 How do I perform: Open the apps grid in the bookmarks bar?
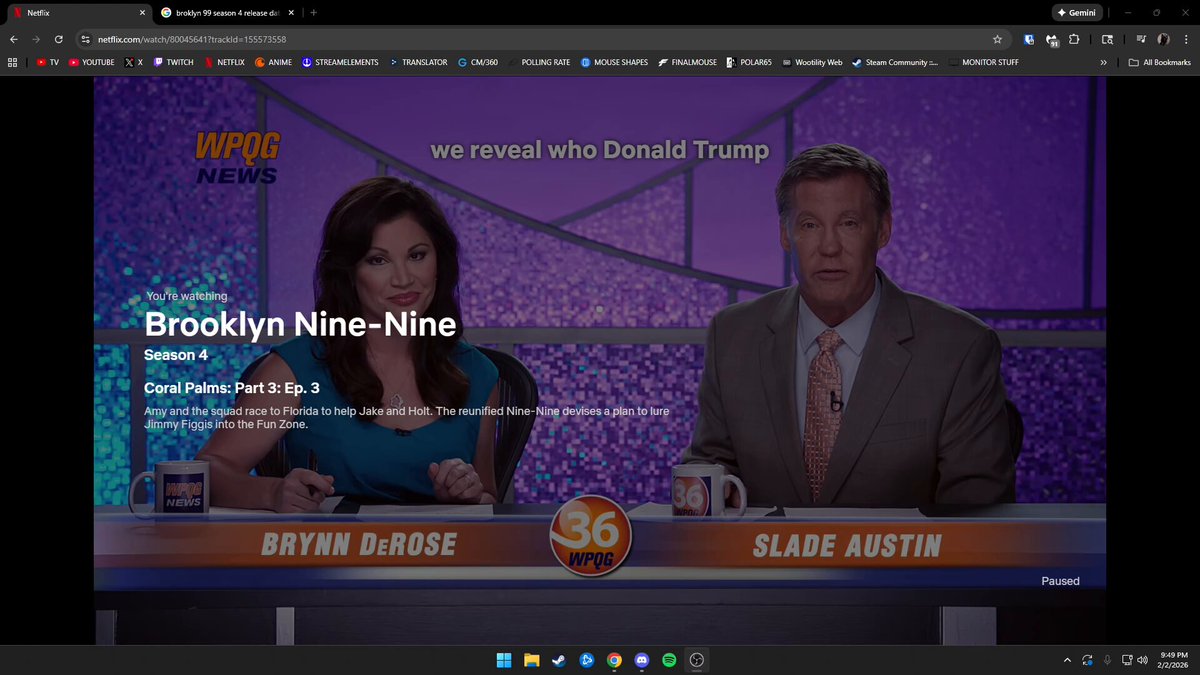click(12, 62)
